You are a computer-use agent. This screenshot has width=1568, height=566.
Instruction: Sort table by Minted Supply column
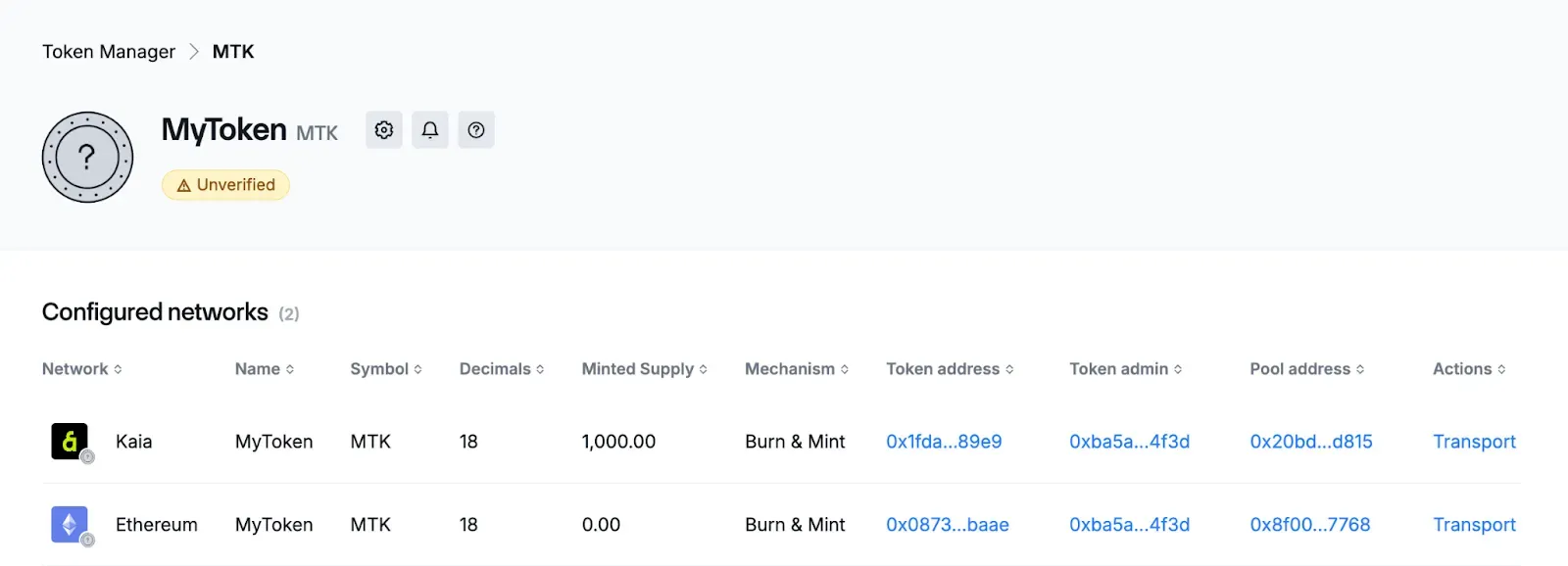[x=644, y=369]
